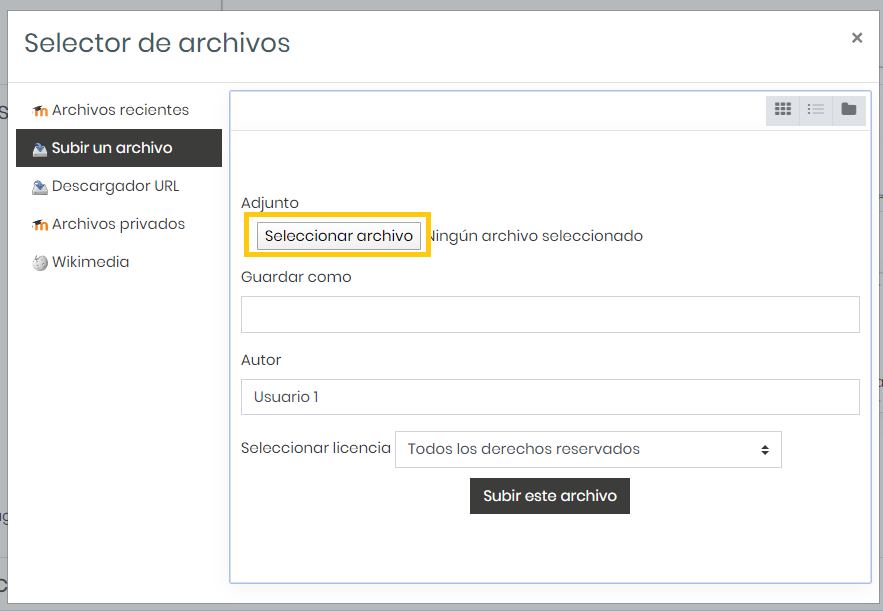The width and height of the screenshot is (883, 611).
Task: Click the Moodle icon beside Archivos privados
Action: coord(40,225)
